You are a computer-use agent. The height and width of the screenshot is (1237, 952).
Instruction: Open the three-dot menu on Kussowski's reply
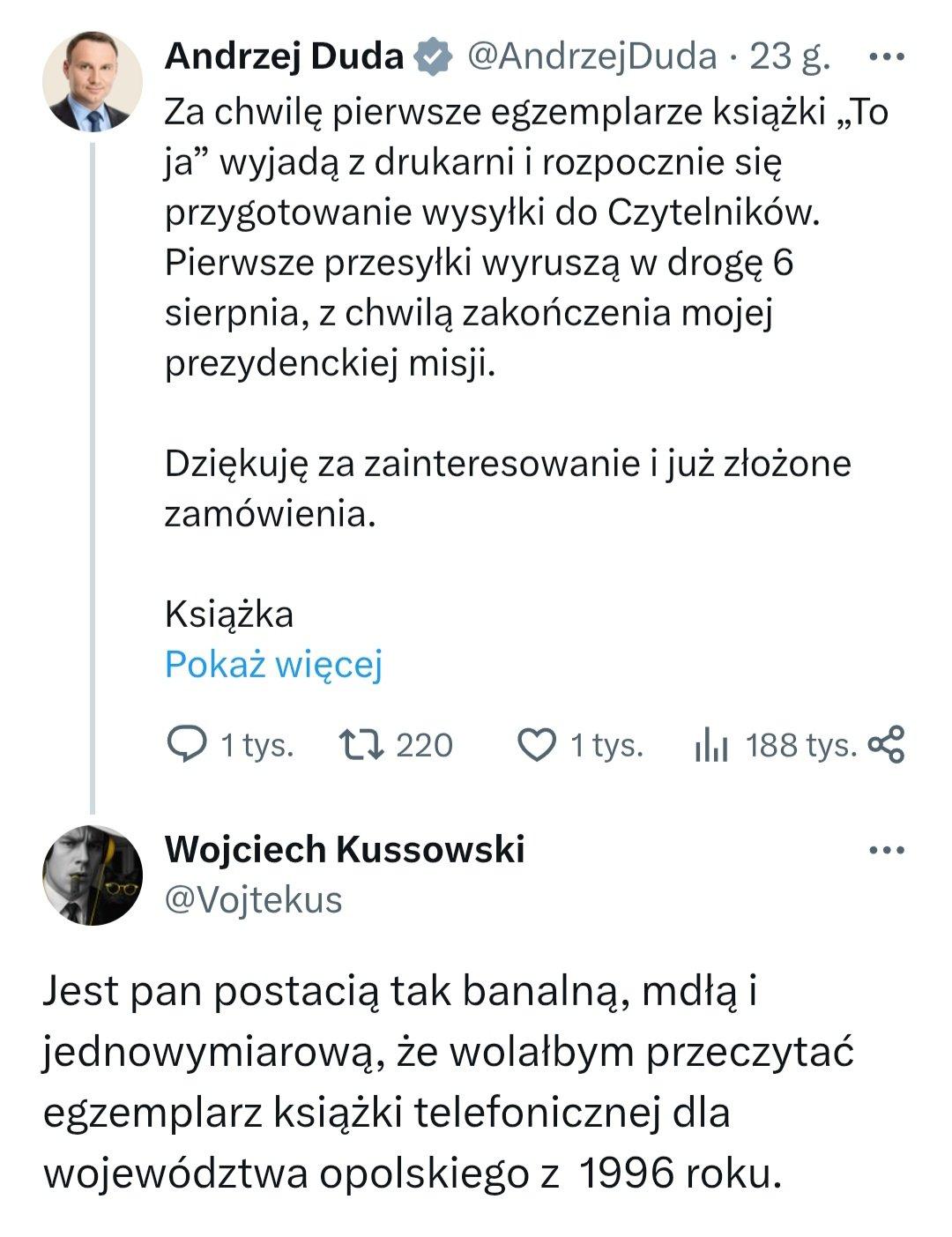point(886,851)
